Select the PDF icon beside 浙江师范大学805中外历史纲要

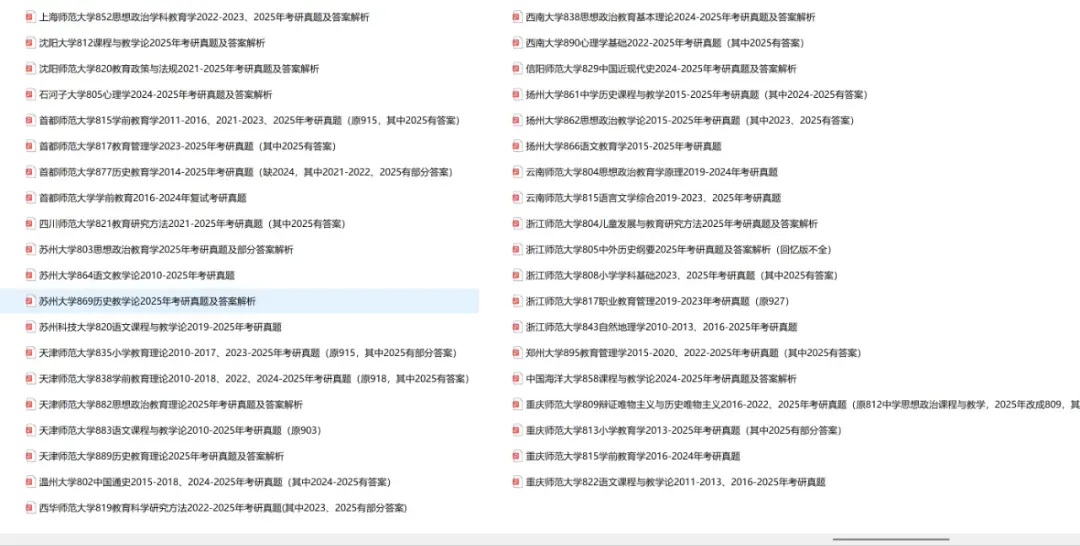[517, 249]
